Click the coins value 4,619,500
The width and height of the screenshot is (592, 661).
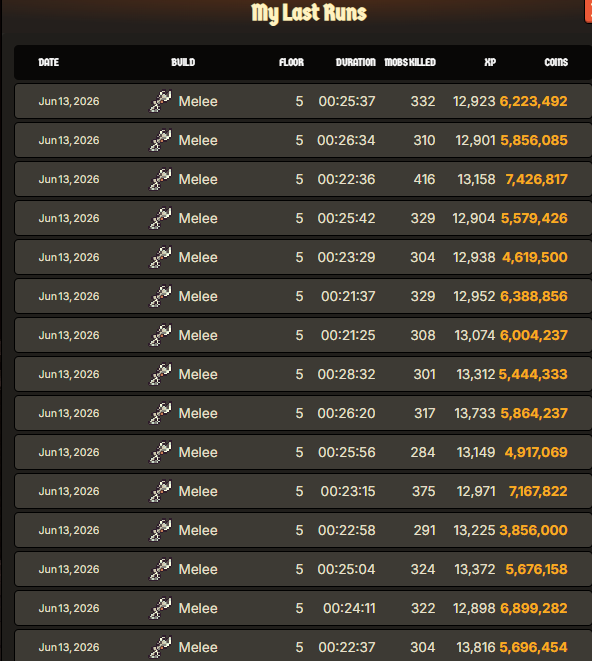pyautogui.click(x=535, y=257)
